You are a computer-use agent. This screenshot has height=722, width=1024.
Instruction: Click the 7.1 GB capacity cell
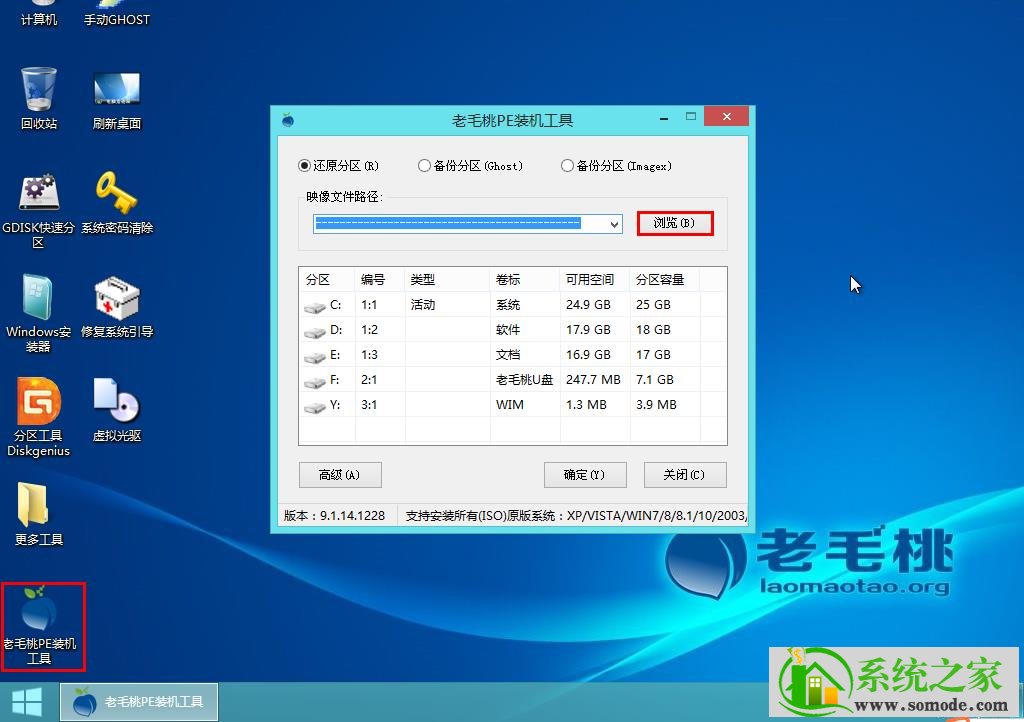[x=654, y=379]
